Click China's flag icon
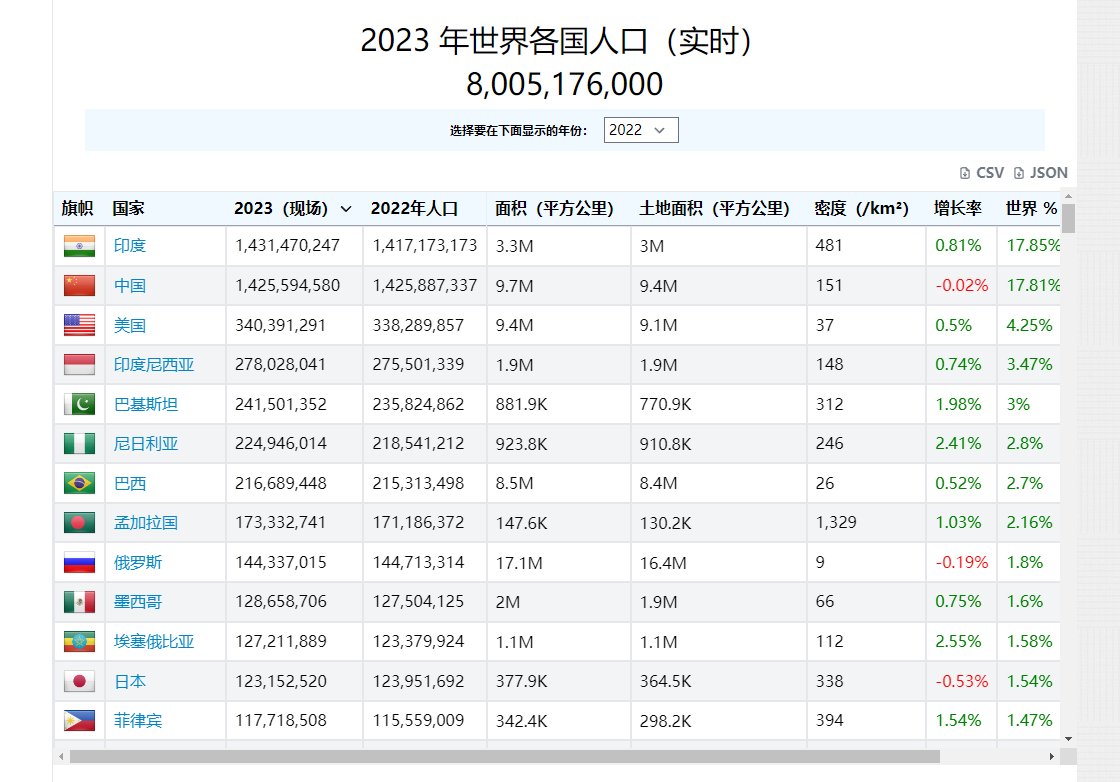The height and width of the screenshot is (782, 1120). [x=79, y=285]
